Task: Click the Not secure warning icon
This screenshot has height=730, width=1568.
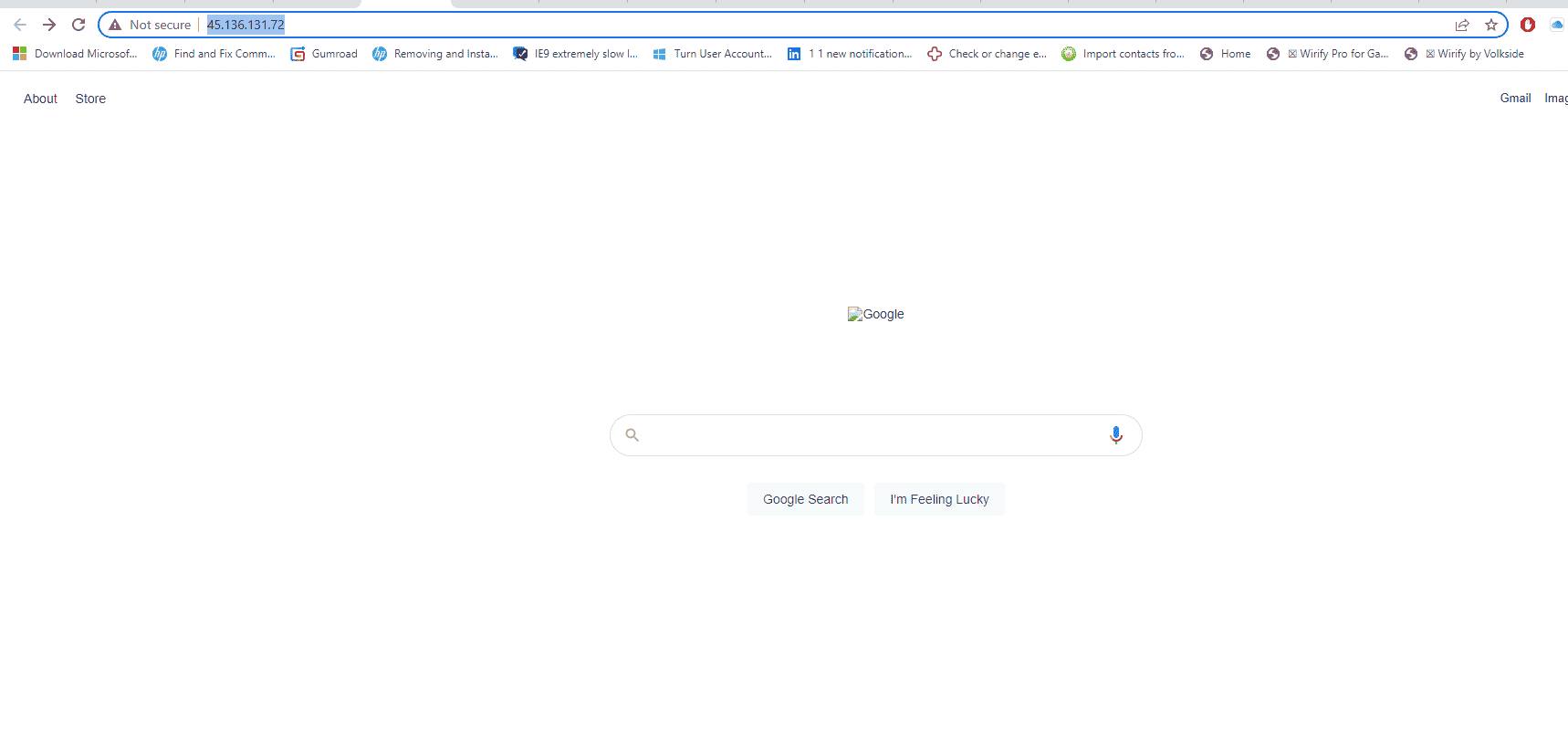Action: (116, 25)
